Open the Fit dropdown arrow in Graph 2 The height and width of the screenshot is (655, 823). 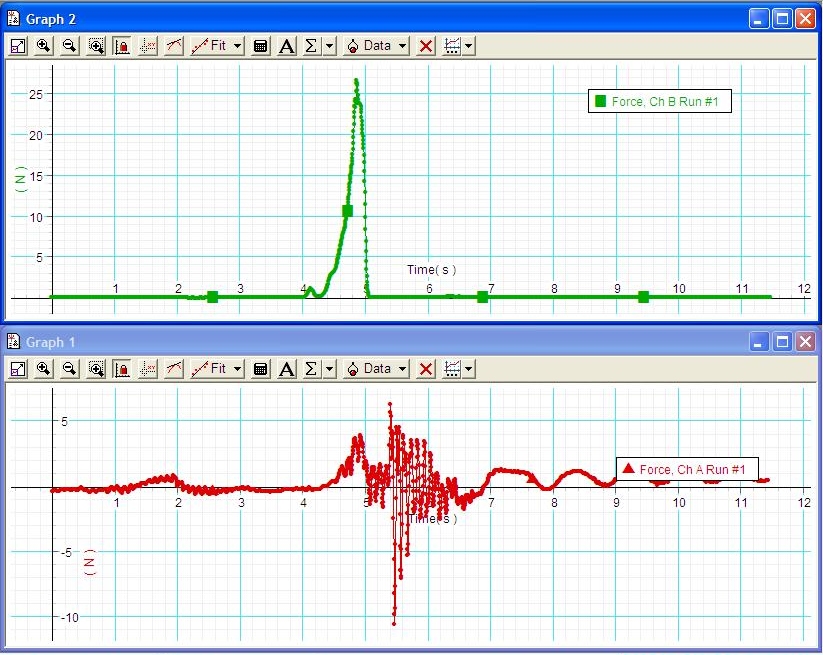coord(238,46)
